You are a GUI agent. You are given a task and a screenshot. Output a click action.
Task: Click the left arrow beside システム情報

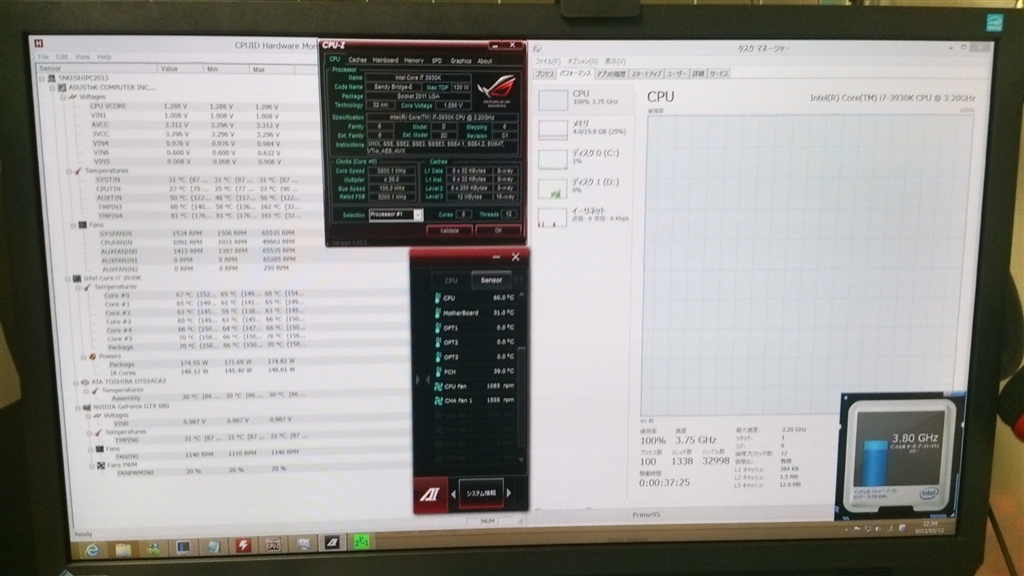(x=453, y=494)
